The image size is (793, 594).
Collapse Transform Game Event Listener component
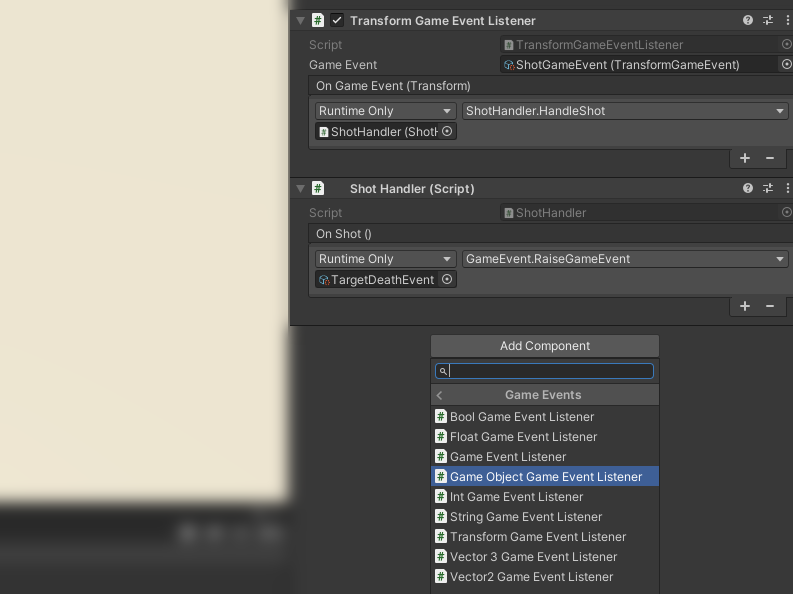pyautogui.click(x=300, y=21)
